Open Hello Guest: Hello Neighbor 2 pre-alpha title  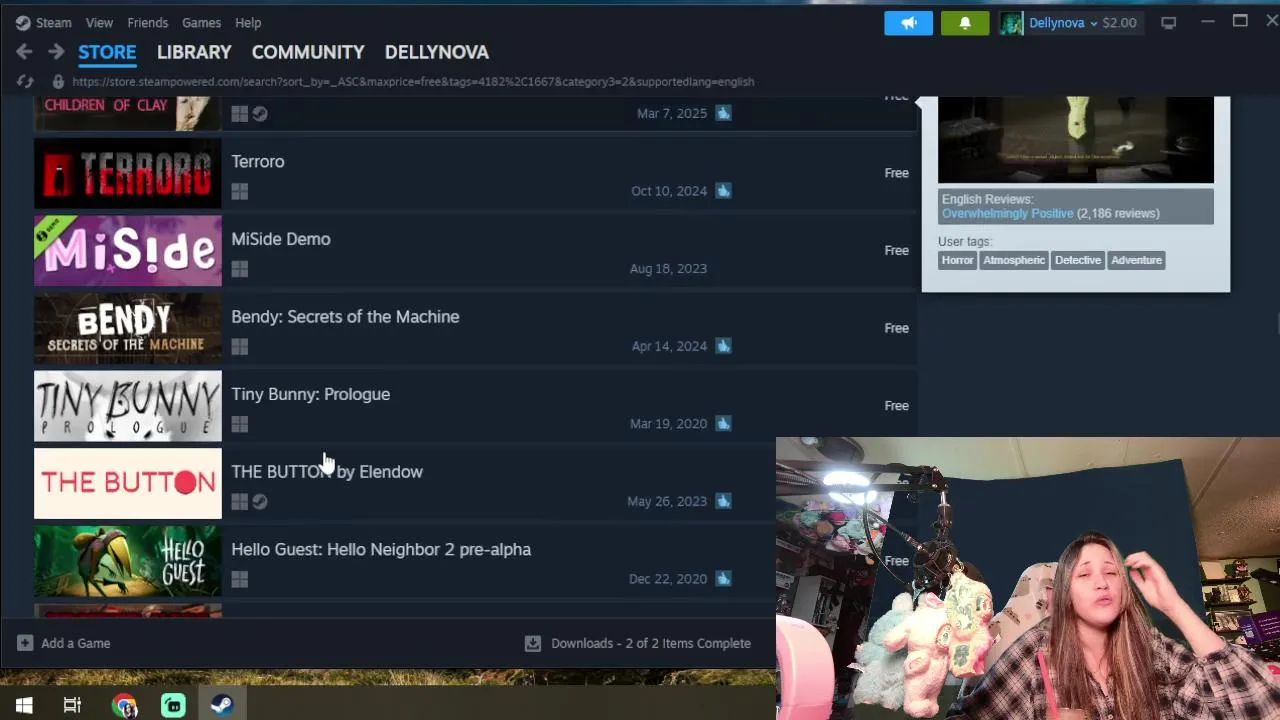(x=381, y=549)
